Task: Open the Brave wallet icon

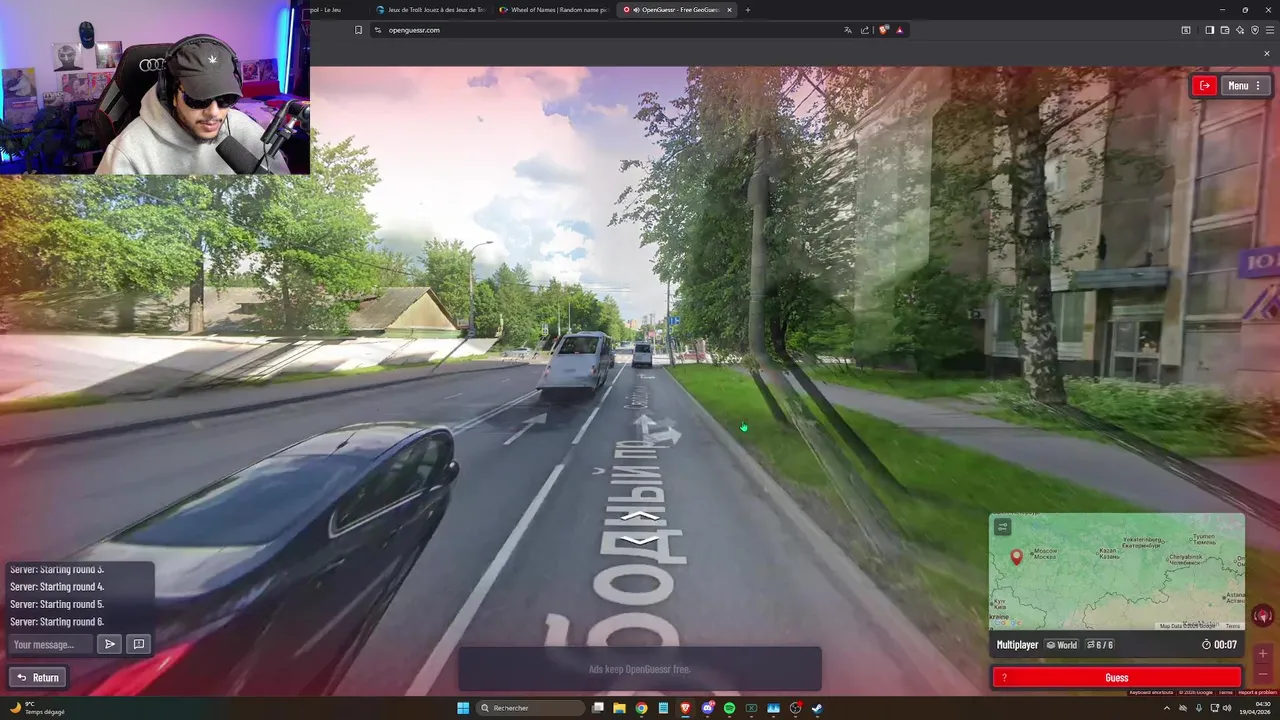Action: coord(1224,30)
